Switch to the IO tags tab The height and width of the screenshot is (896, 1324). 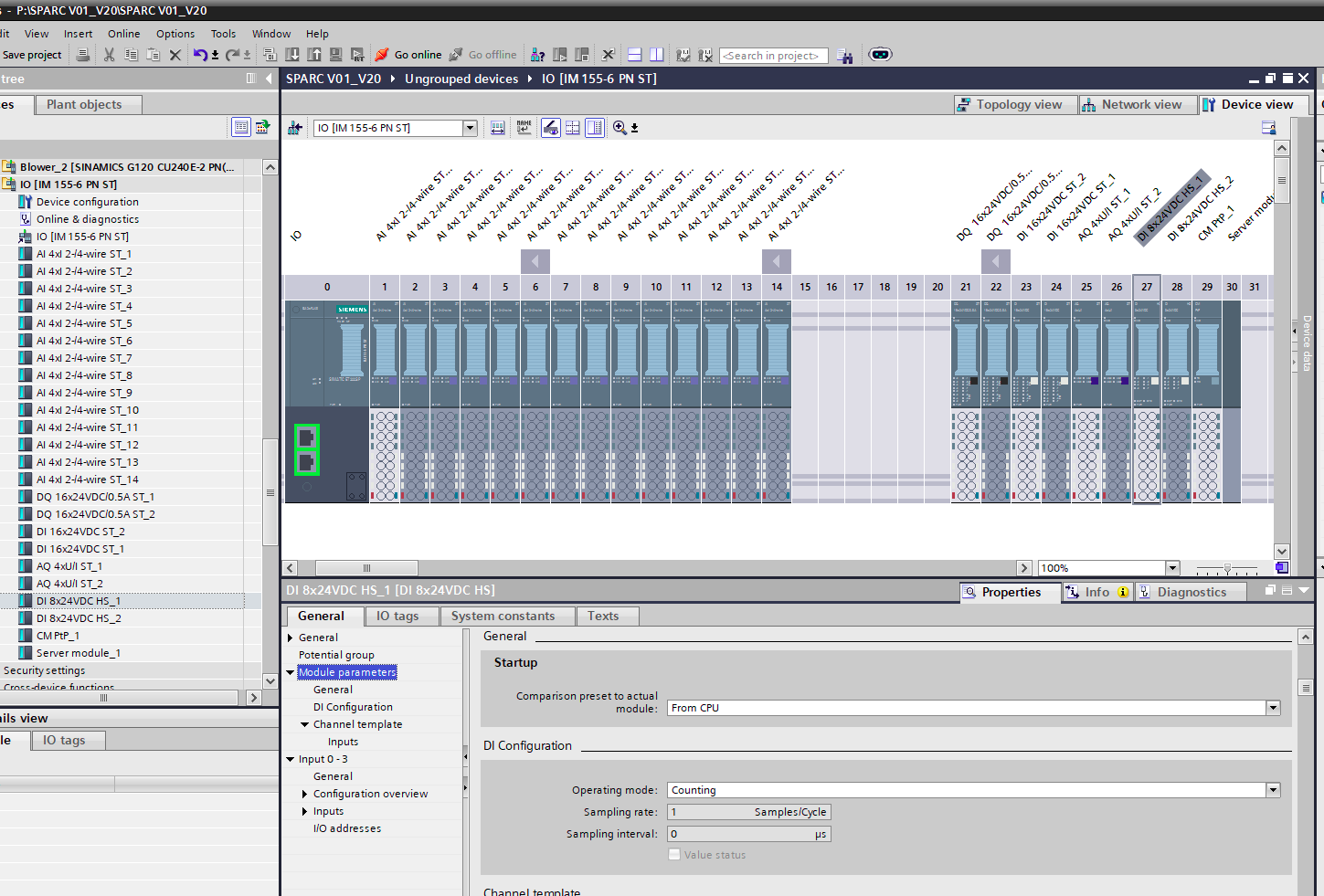click(x=397, y=617)
